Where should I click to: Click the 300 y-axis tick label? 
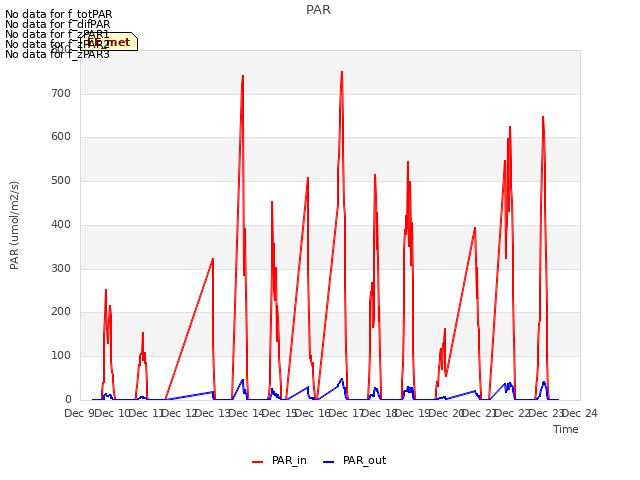tap(61, 268)
